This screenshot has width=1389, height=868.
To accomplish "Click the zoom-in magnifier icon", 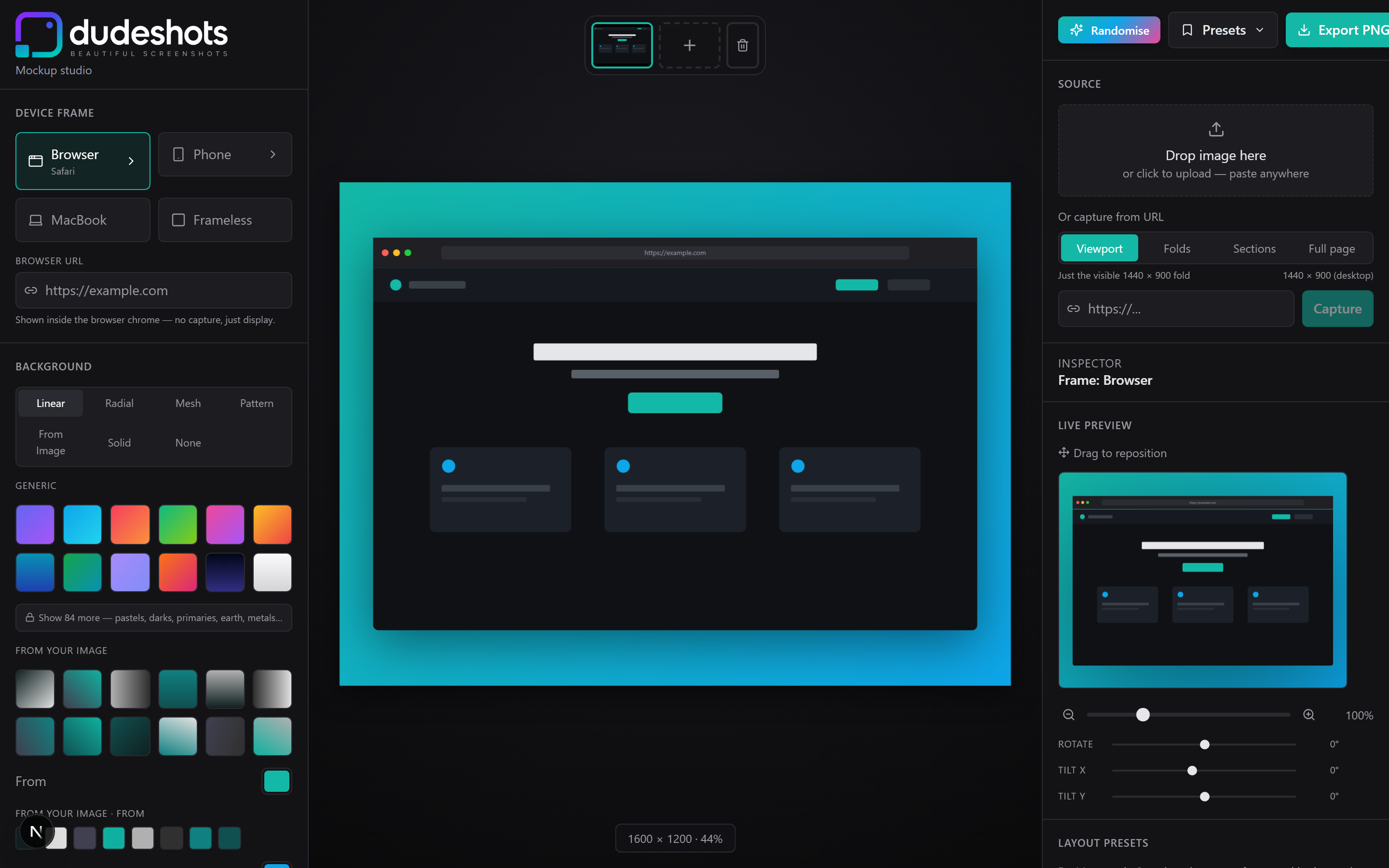I will (x=1308, y=715).
